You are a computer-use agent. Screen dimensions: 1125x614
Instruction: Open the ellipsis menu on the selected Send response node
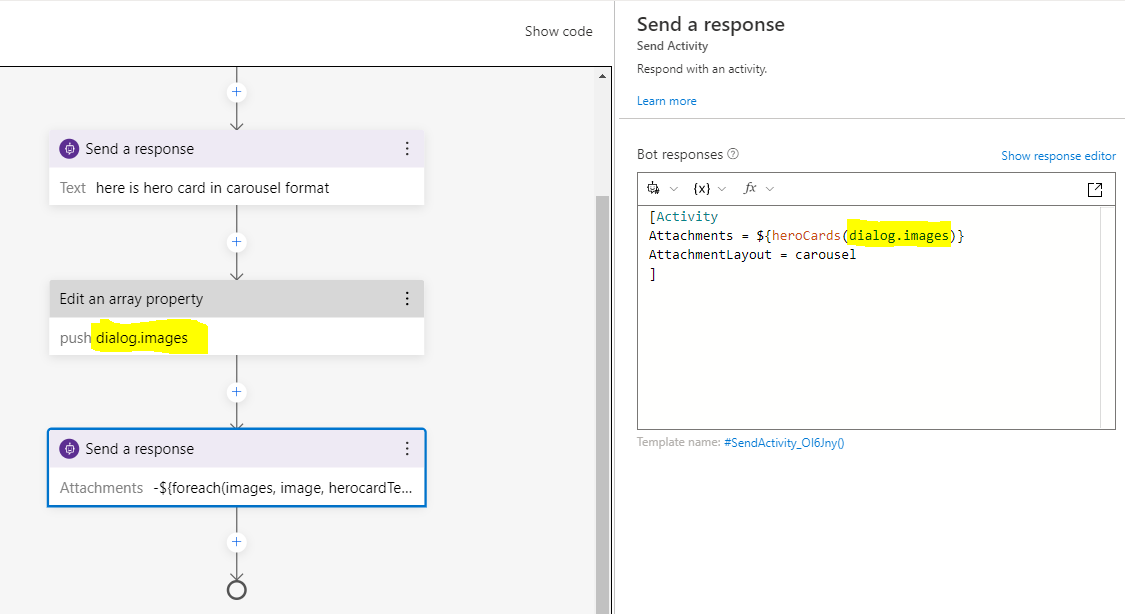pos(407,448)
